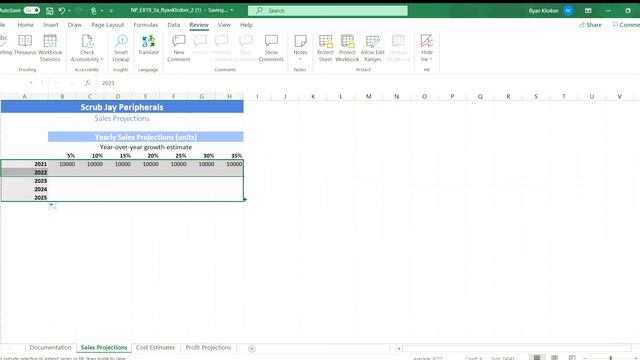Open the Undo history dropdown arrow
Image resolution: width=640 pixels, height=360 pixels.
69,11
